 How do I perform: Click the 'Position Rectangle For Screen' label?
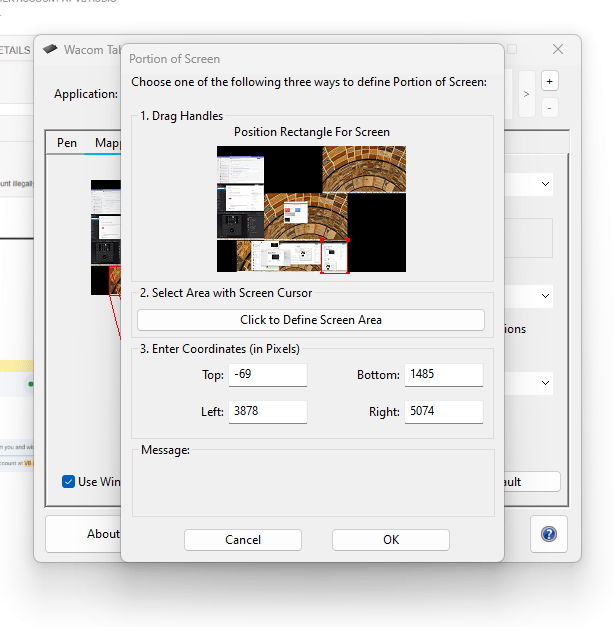pyautogui.click(x=312, y=132)
